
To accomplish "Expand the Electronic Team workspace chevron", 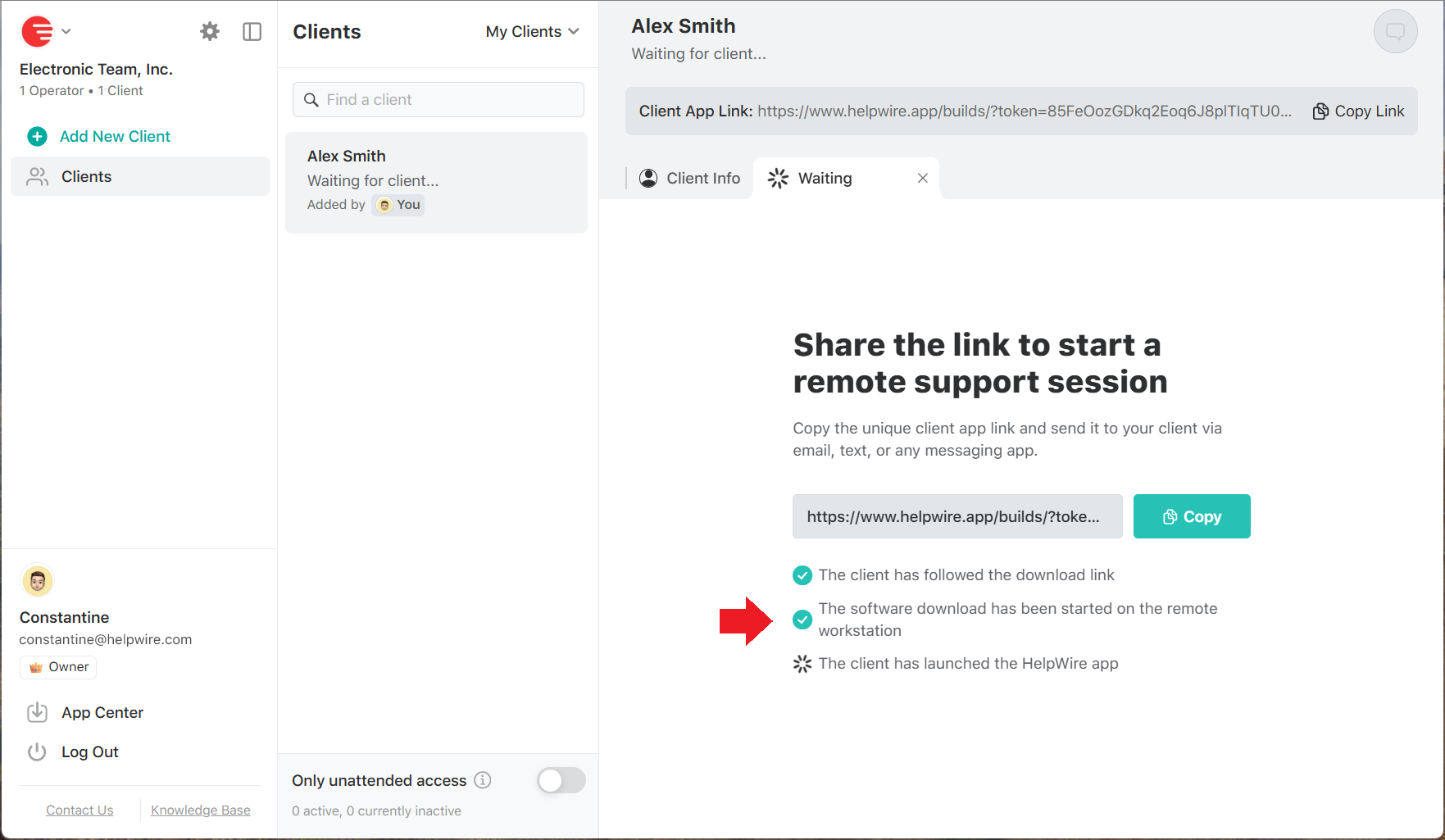I will click(x=66, y=31).
